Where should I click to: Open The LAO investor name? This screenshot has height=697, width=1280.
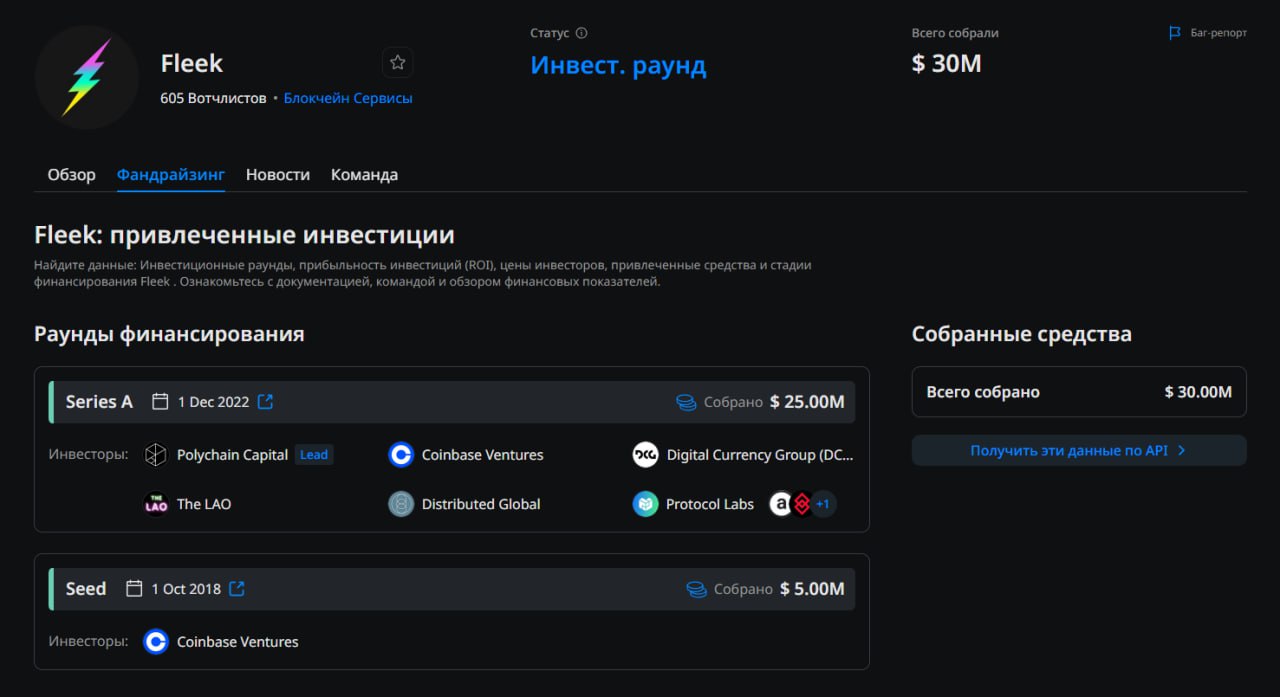click(x=204, y=504)
